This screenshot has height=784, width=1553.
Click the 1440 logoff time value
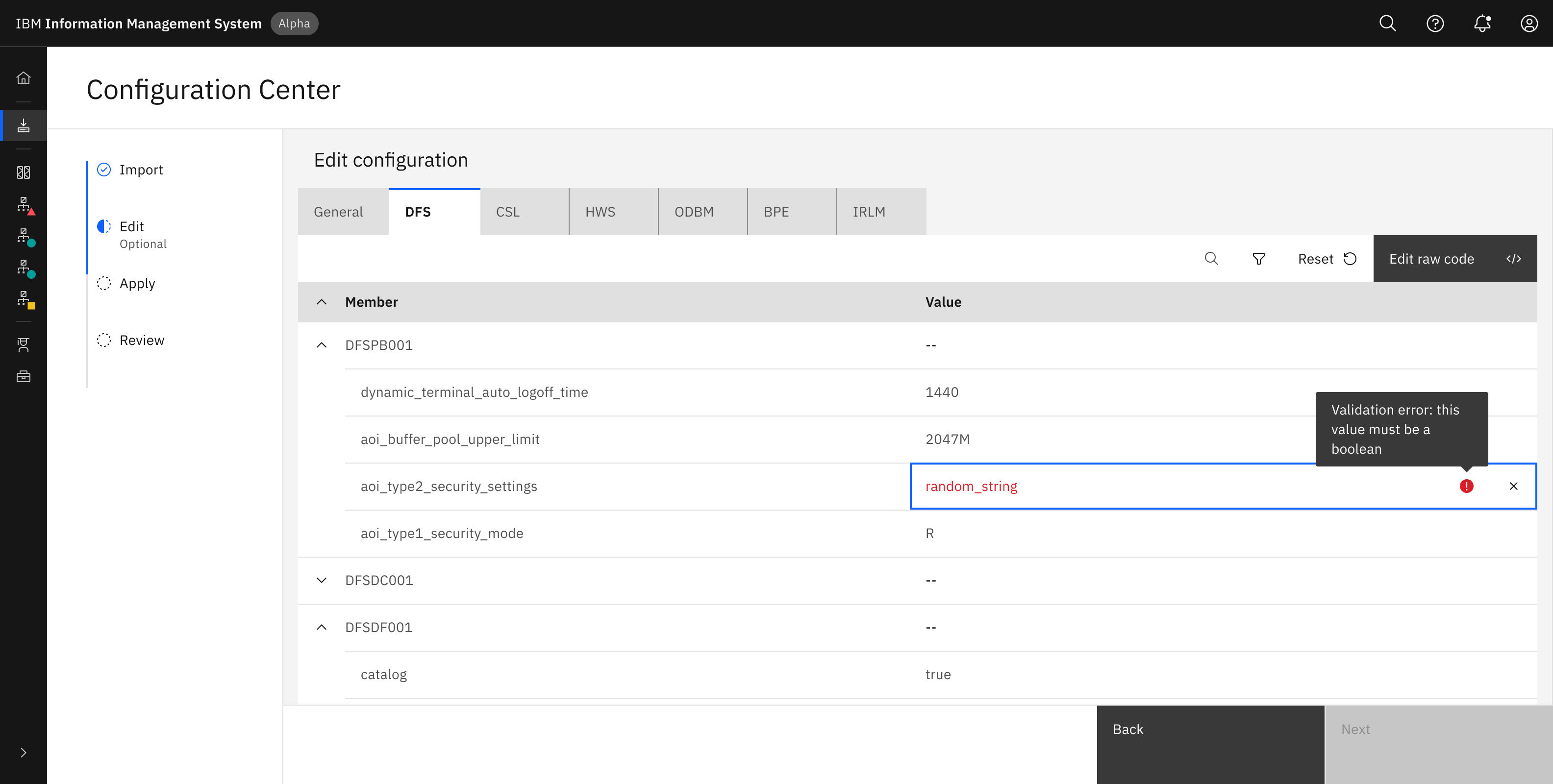pyautogui.click(x=942, y=392)
